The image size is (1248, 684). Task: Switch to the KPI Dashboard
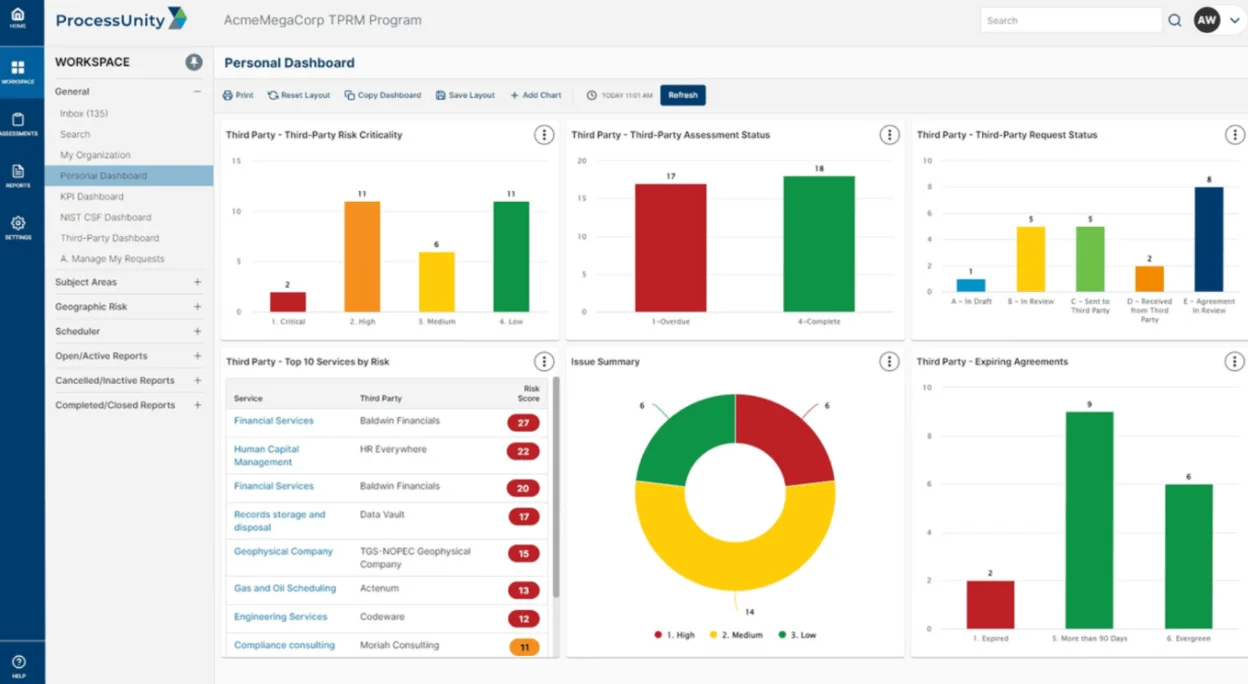tap(94, 197)
